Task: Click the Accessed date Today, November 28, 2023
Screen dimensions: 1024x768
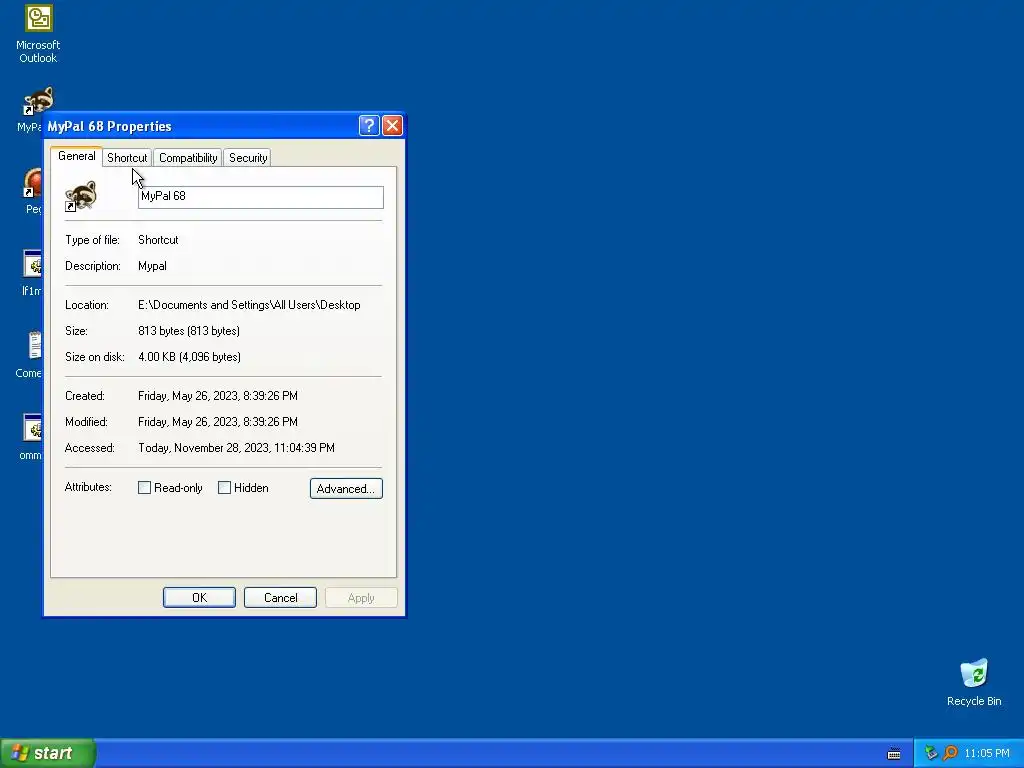Action: tap(236, 448)
